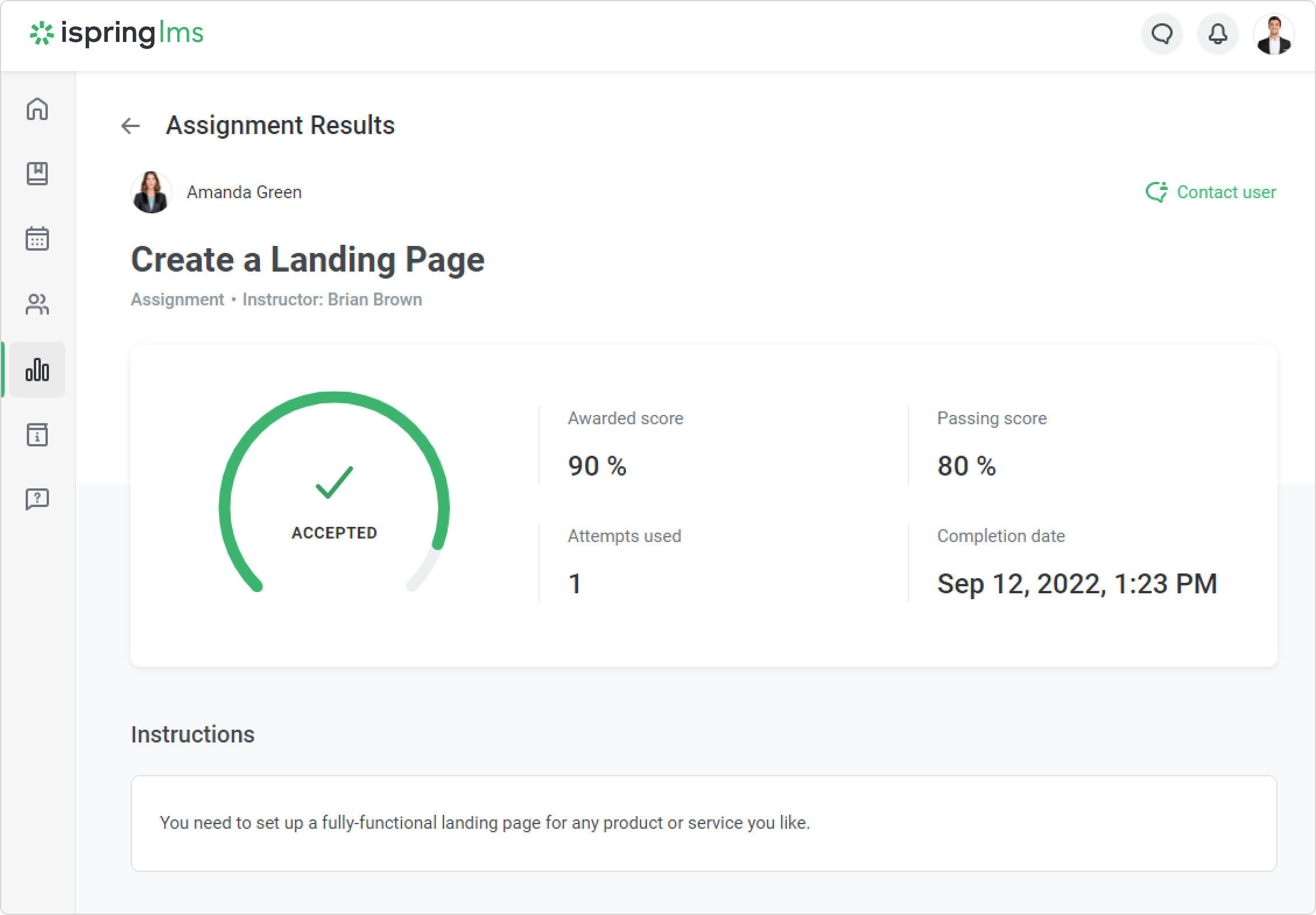Click the Accepted circular progress gauge
Screen dimensions: 1316x915
pos(334,495)
